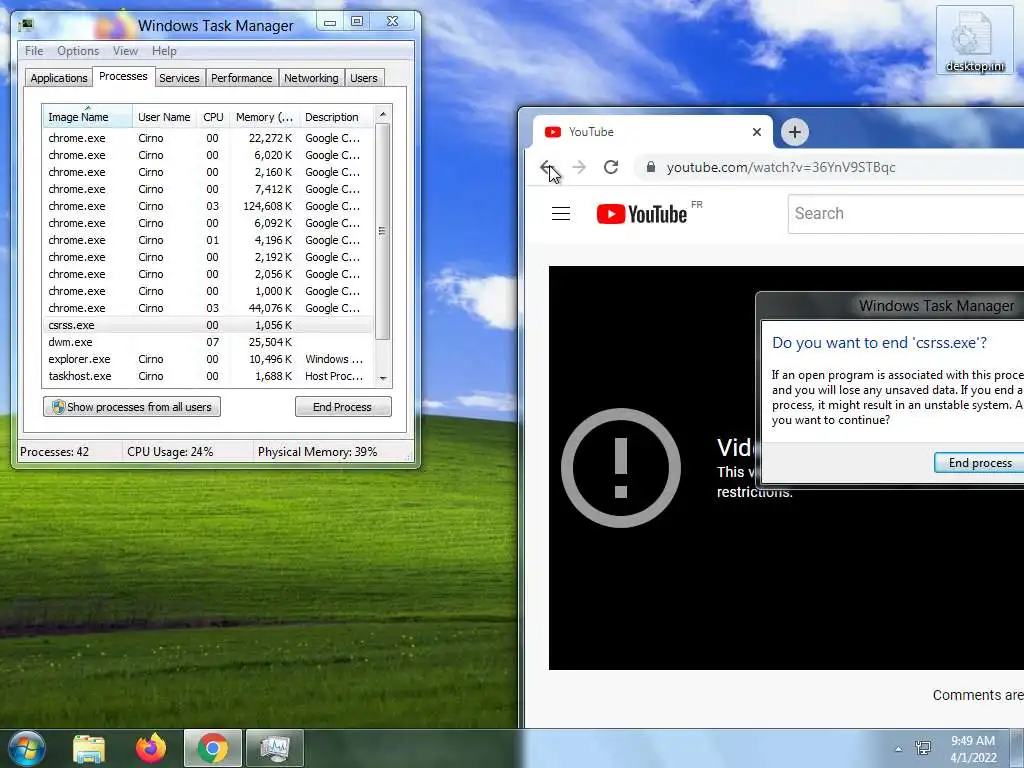This screenshot has width=1024, height=768.
Task: Select chrome.exe using 4,196 K
Action: pos(208,240)
